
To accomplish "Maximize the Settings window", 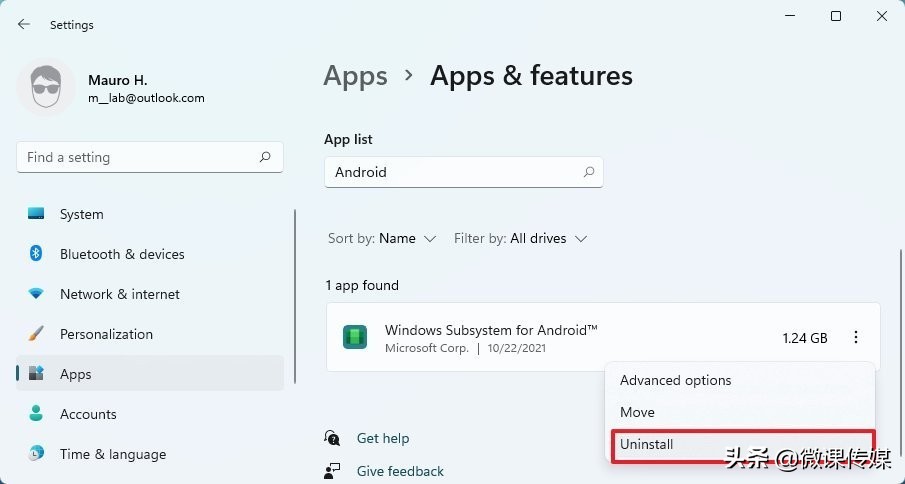I will point(836,16).
